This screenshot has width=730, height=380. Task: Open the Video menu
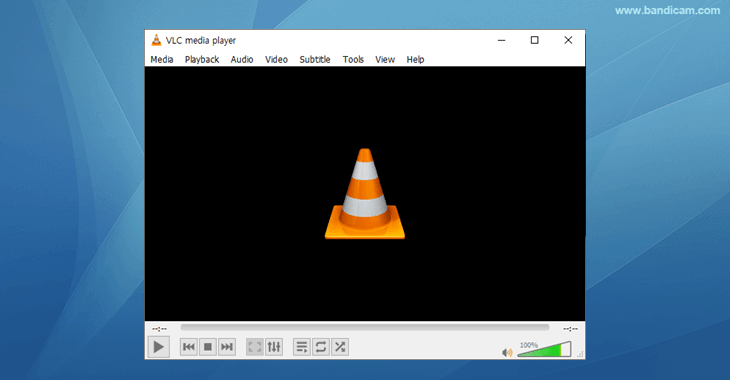[276, 60]
